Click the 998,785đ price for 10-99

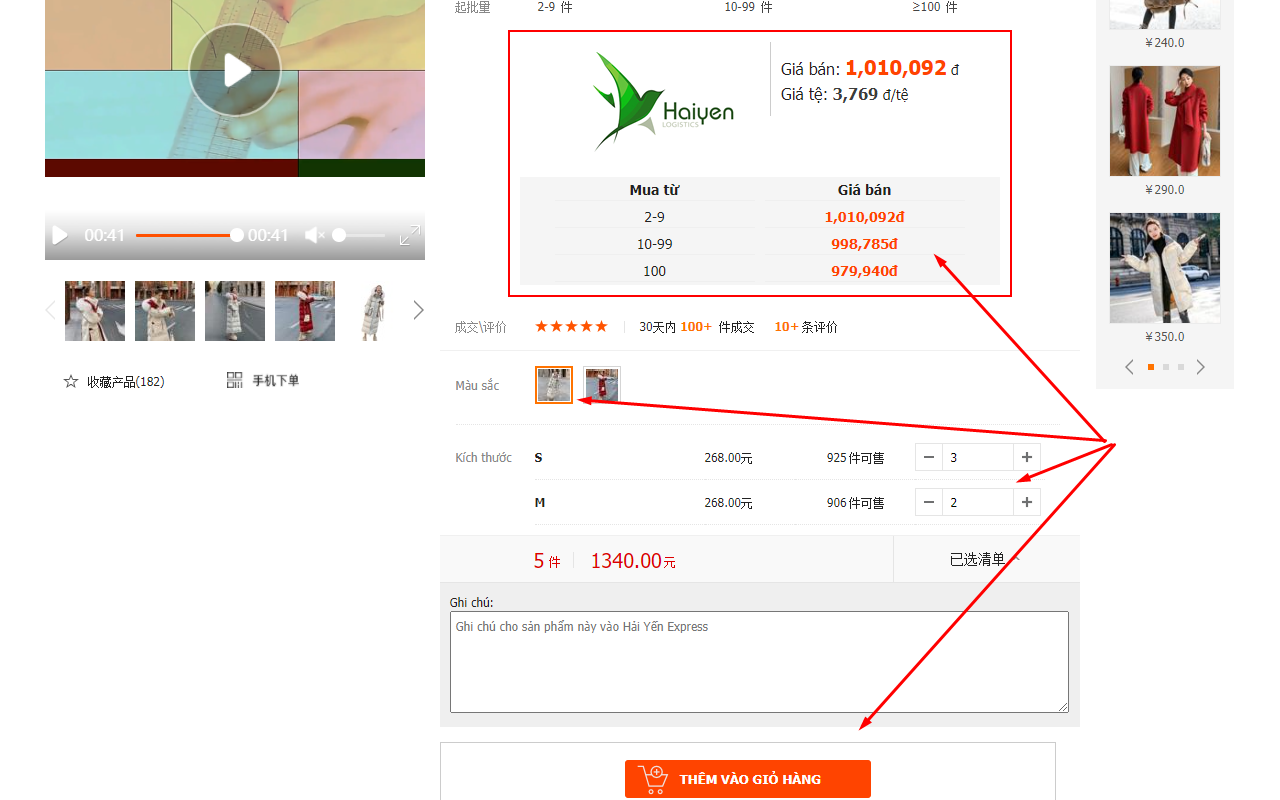(864, 244)
